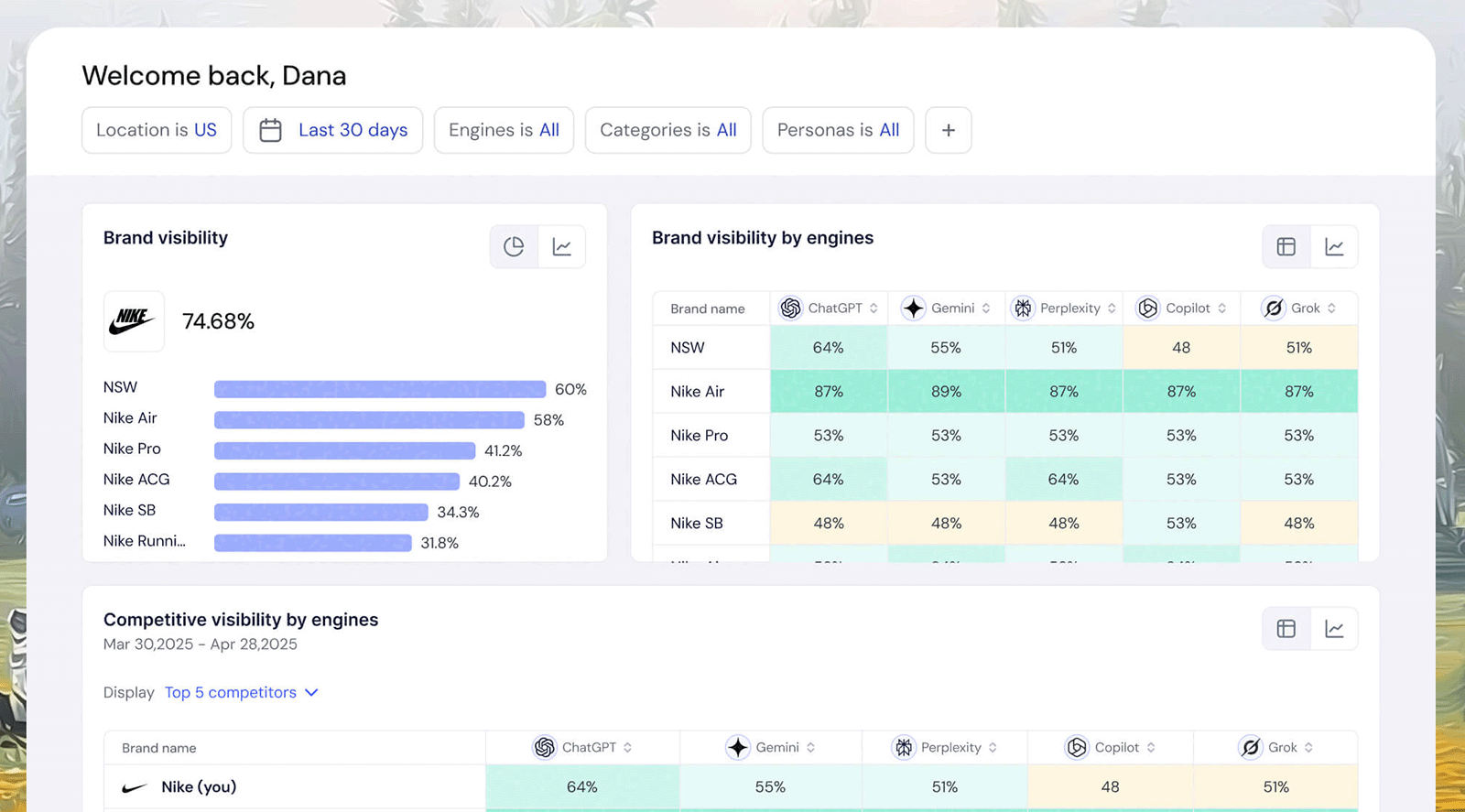Click ChatGPT logo in Competitive visibility table

[x=544, y=748]
